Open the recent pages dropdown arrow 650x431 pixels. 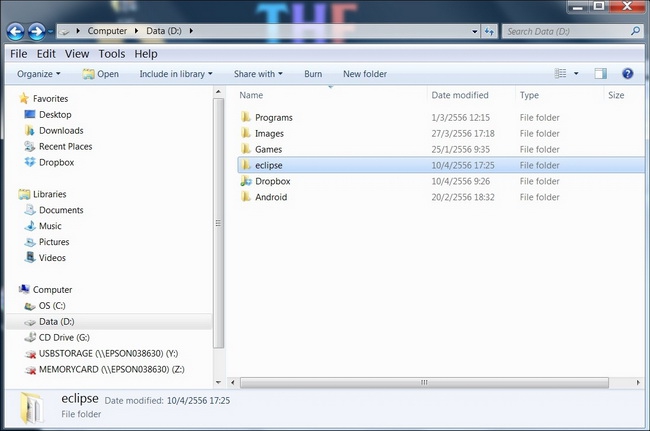pyautogui.click(x=51, y=31)
